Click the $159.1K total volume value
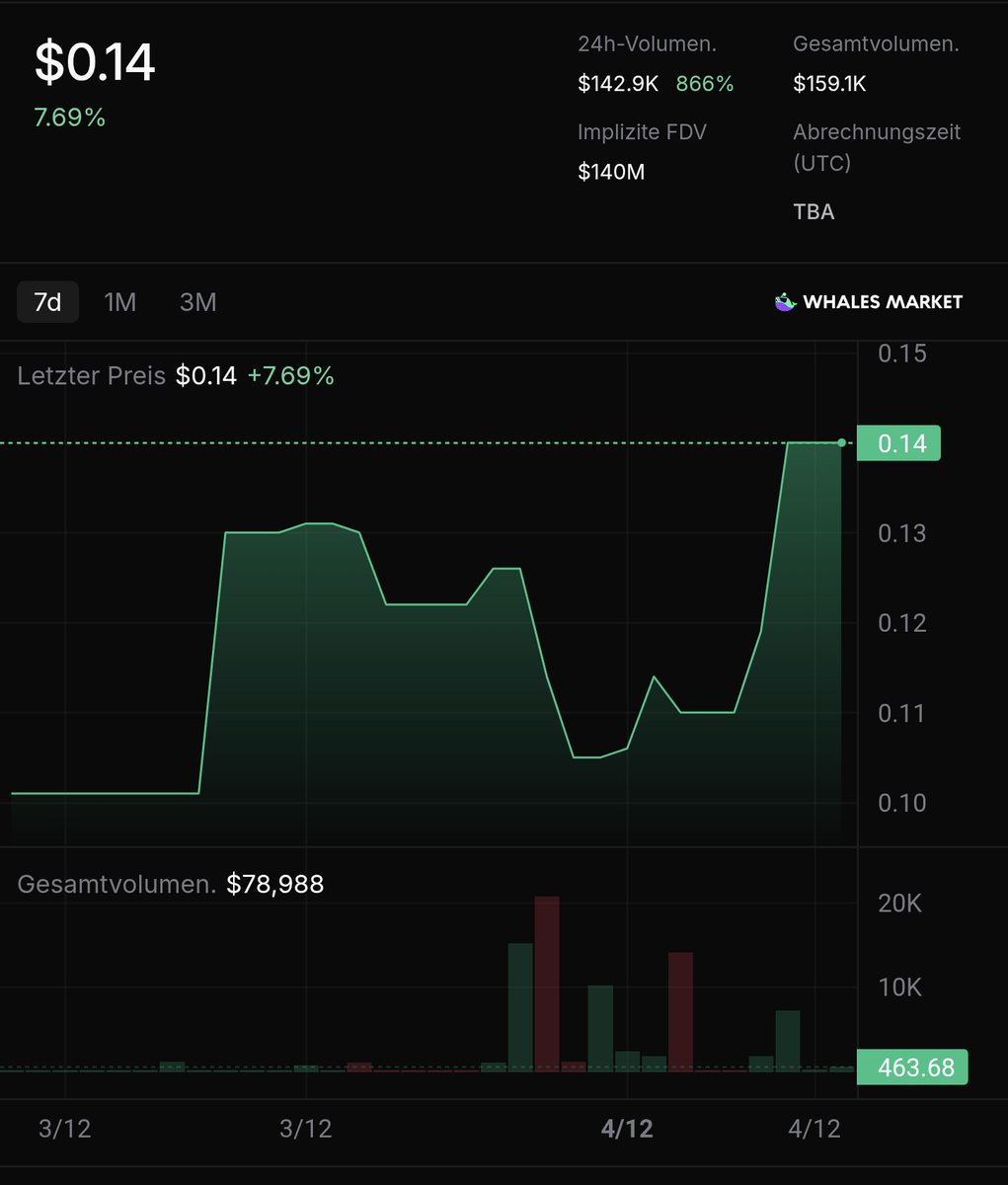The image size is (1008, 1185). coord(829,84)
